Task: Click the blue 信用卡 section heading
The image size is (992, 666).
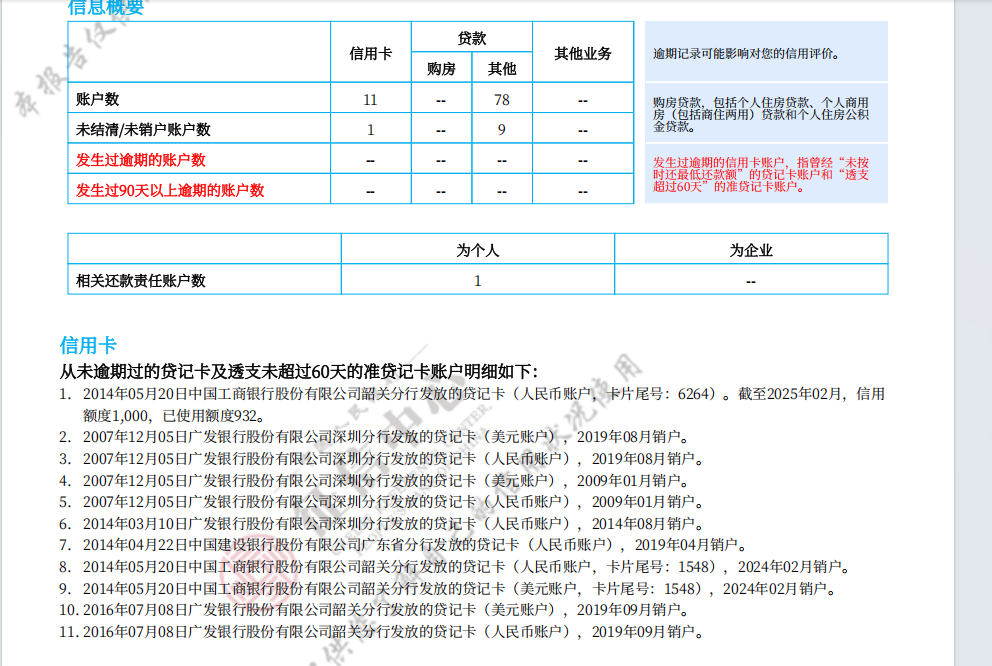Action: [x=88, y=345]
